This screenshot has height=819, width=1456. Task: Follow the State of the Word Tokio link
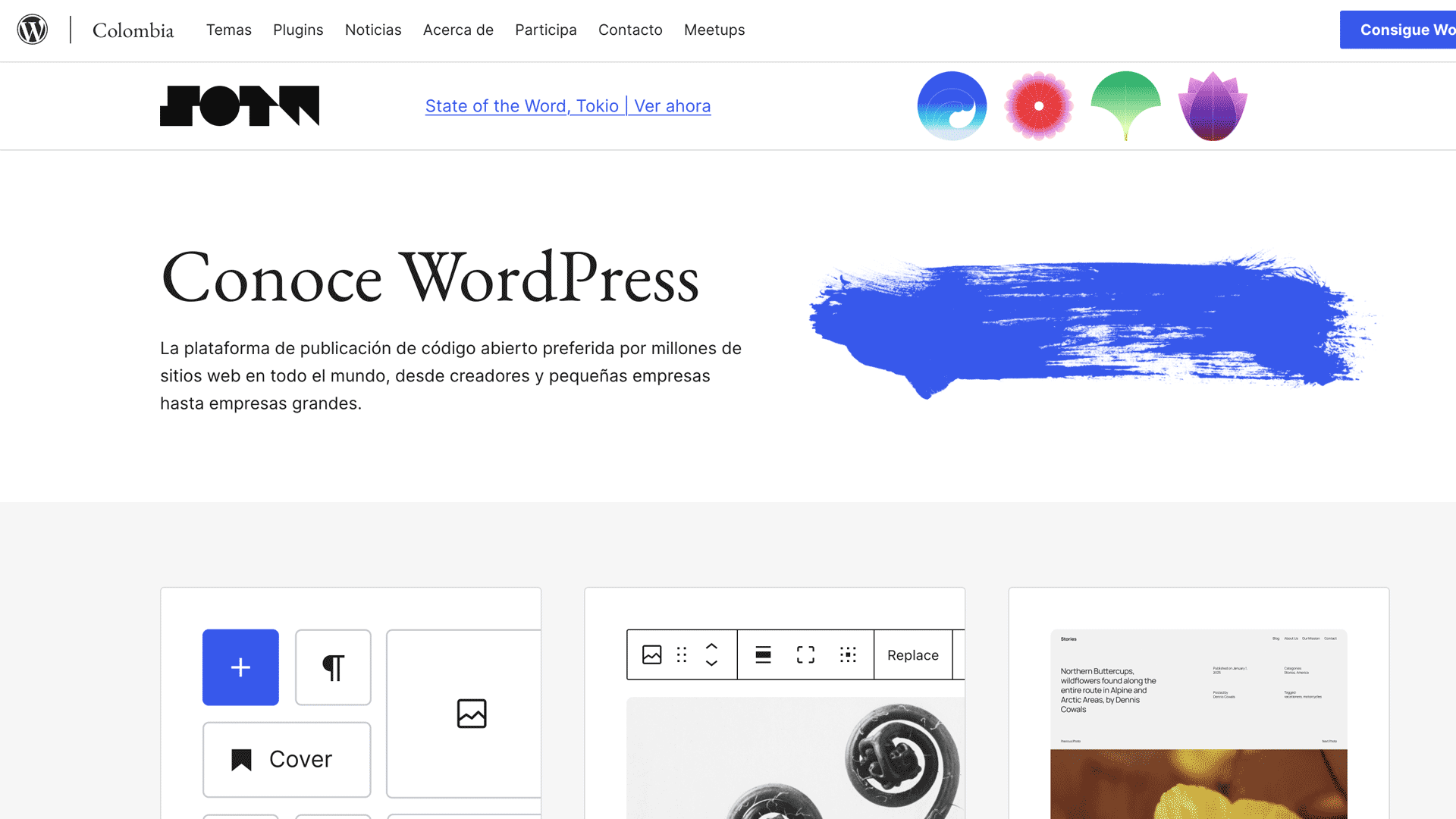click(567, 106)
